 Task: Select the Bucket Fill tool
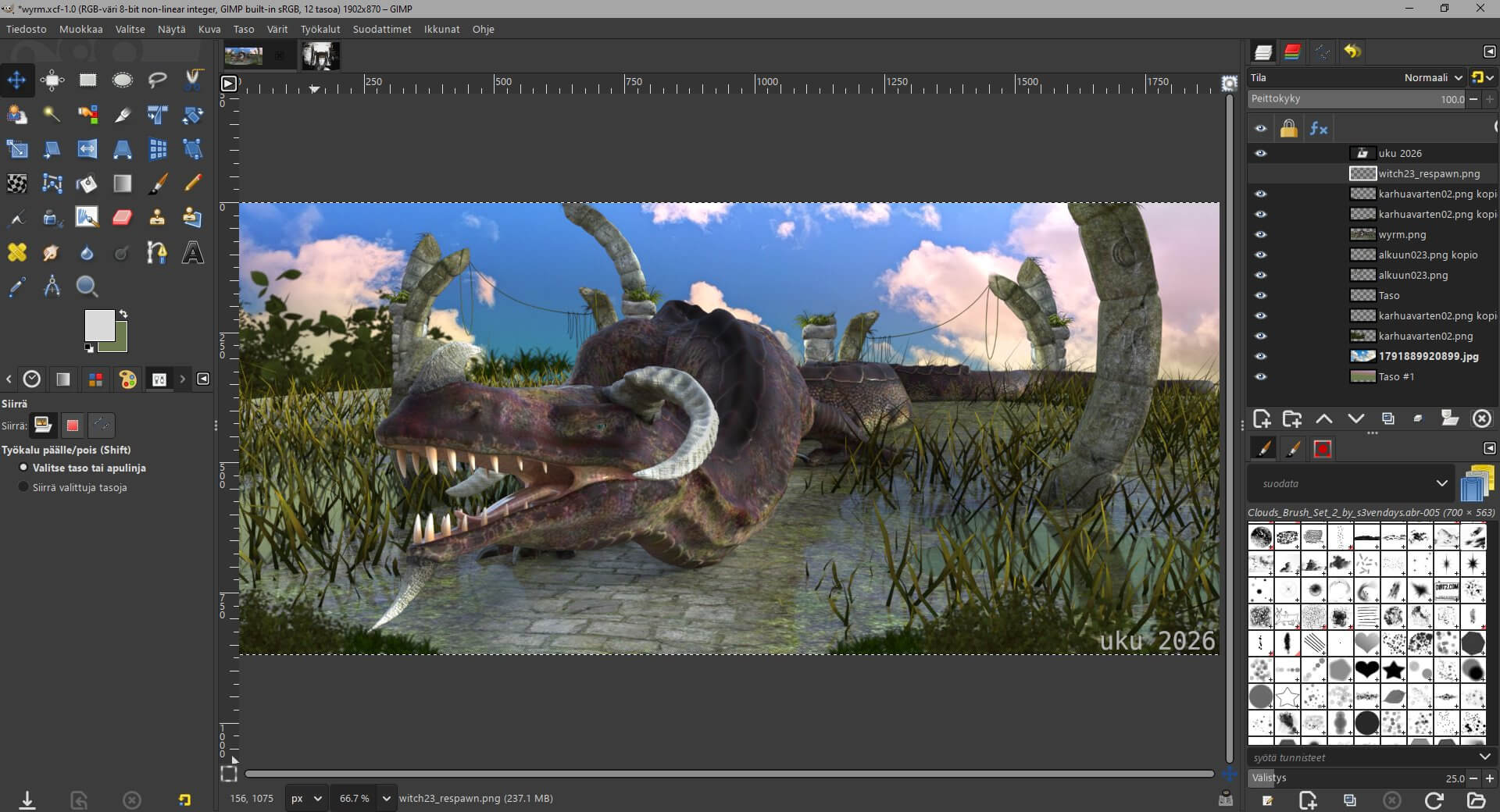87,183
